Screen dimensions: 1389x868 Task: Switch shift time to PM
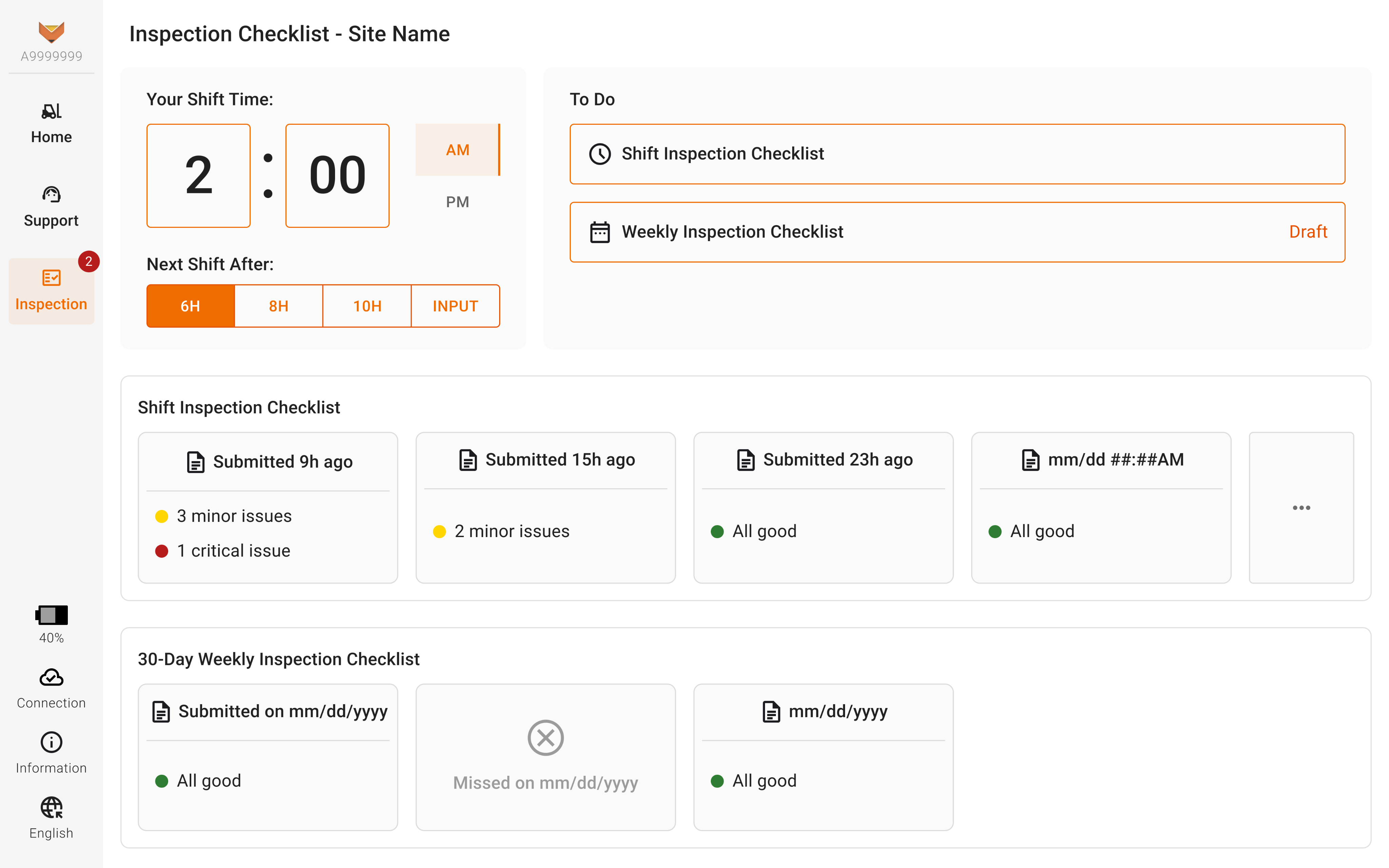457,202
